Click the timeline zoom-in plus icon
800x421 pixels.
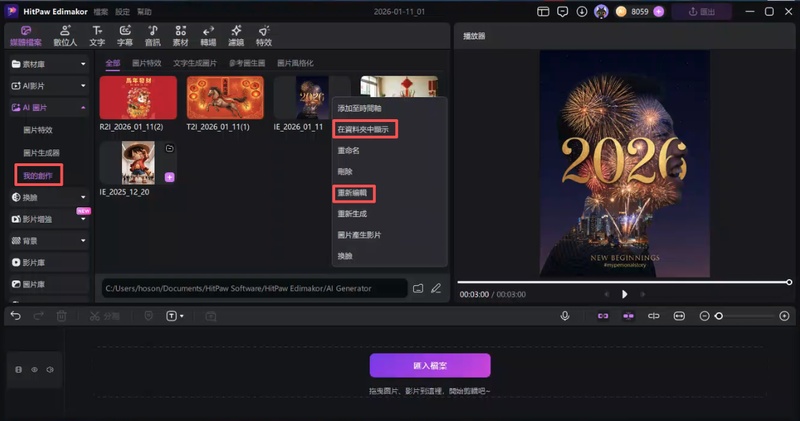[x=784, y=316]
